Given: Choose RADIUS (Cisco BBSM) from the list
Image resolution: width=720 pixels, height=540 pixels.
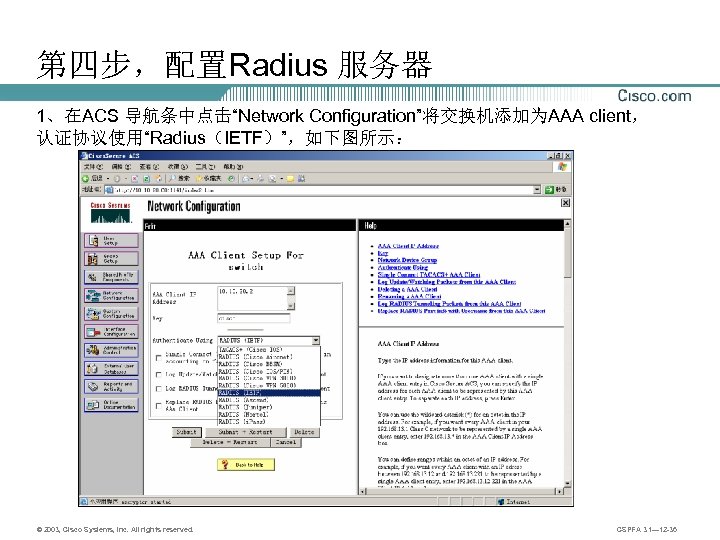Looking at the screenshot, I should pyautogui.click(x=269, y=364).
